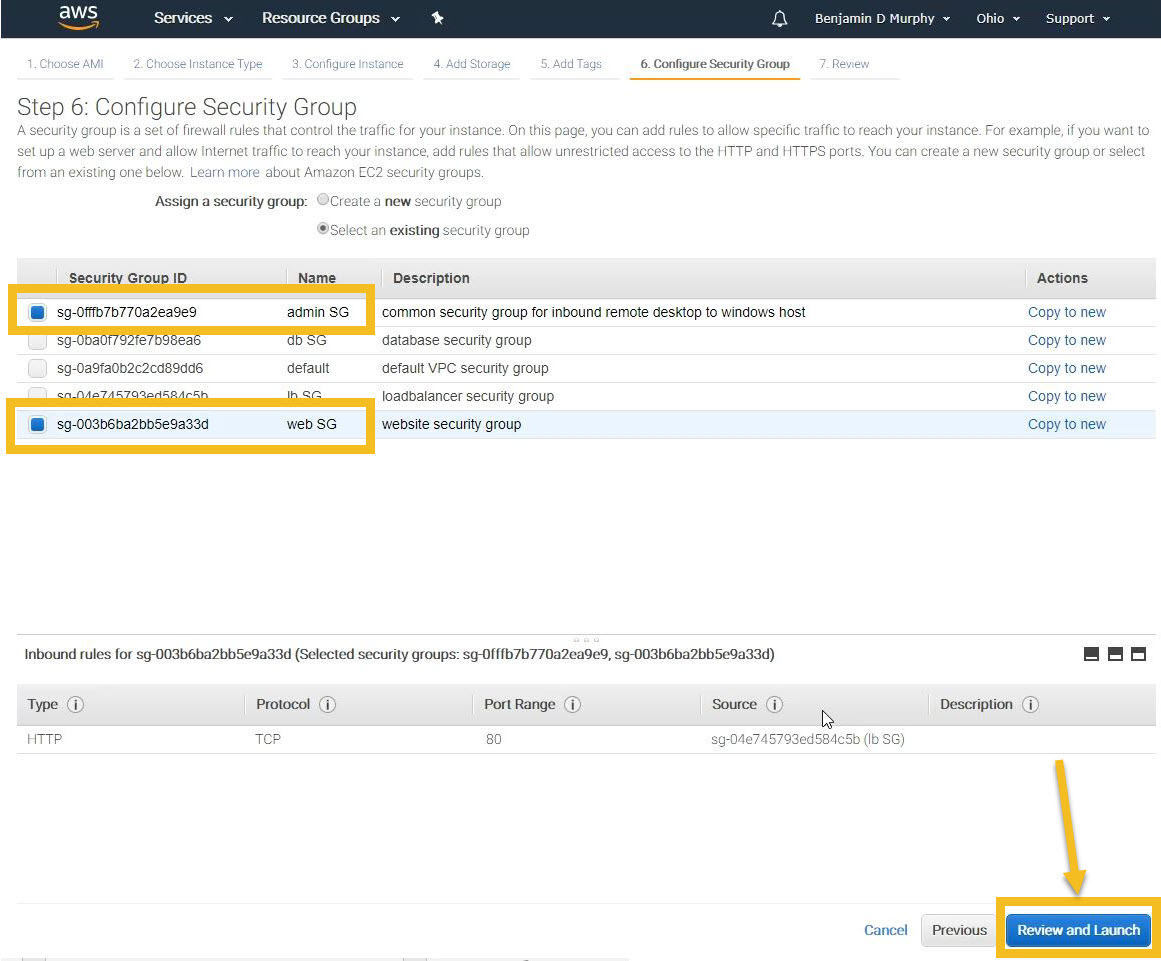This screenshot has height=961, width=1161.
Task: Click info icon next to Port Range column
Action: [572, 704]
